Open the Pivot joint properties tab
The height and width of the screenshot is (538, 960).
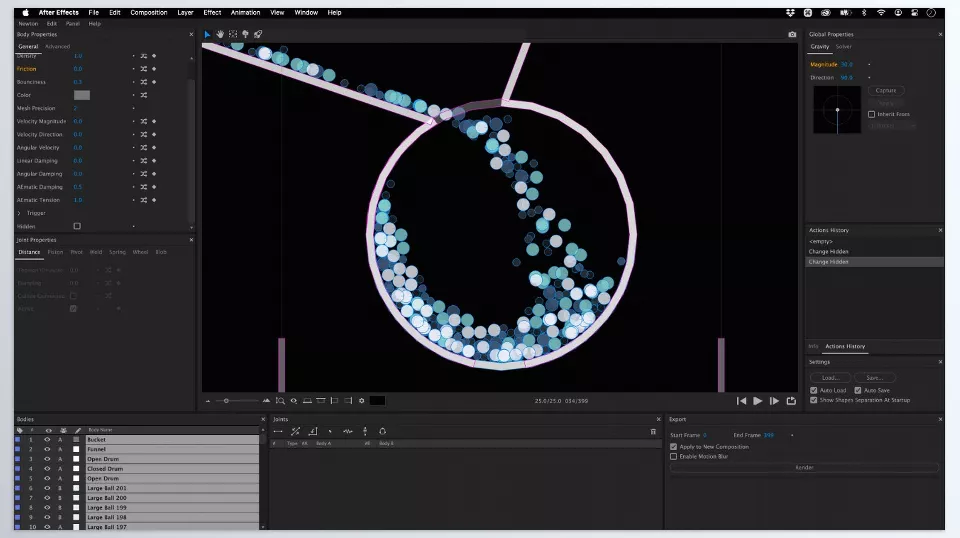tap(77, 252)
